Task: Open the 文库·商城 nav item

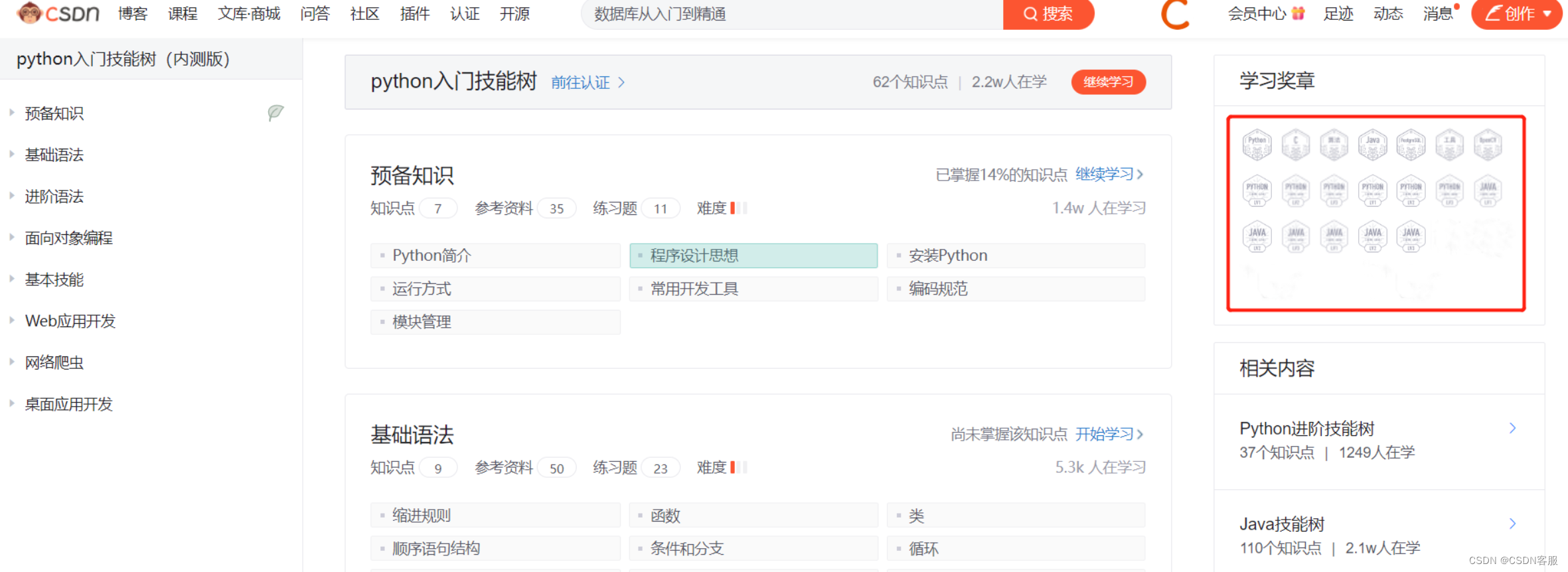Action: click(x=249, y=13)
